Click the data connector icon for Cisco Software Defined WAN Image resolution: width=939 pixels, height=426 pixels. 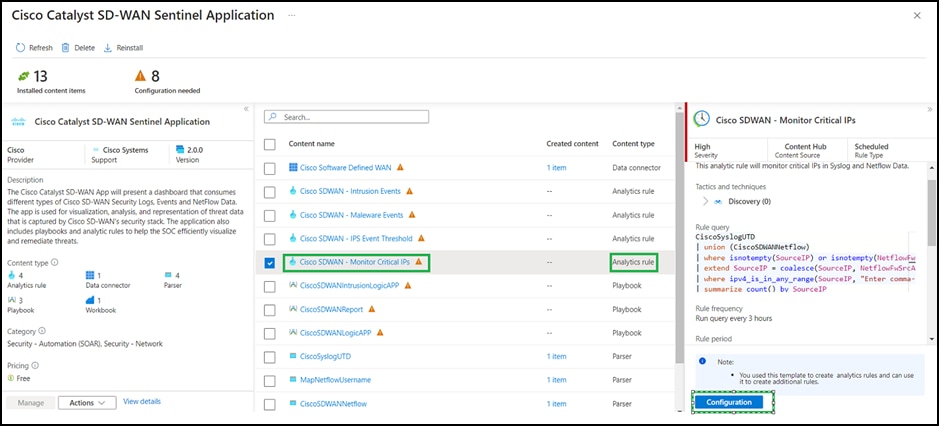click(x=293, y=167)
